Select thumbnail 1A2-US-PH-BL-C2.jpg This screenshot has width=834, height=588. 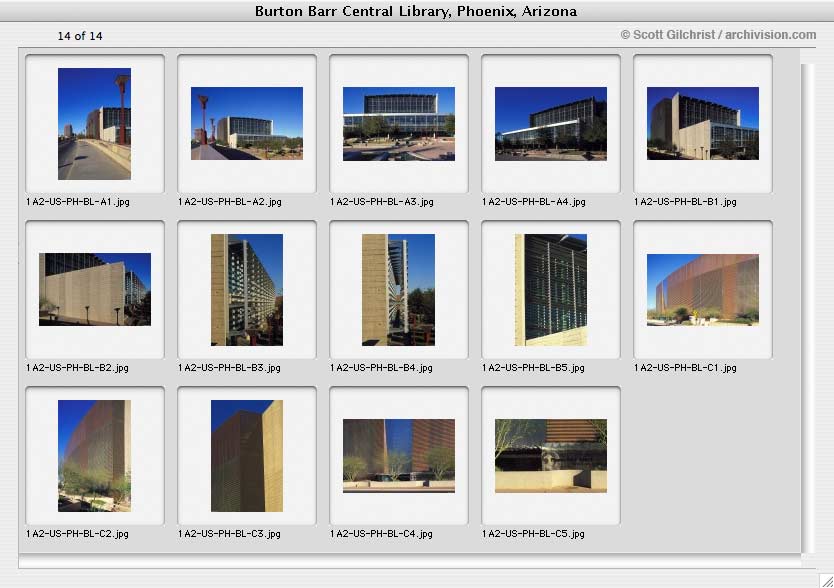click(x=94, y=456)
